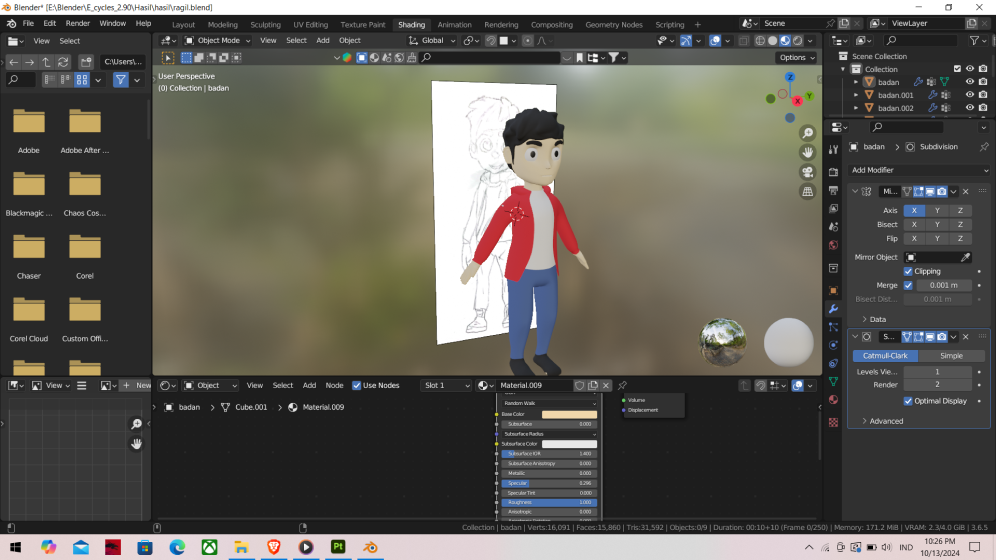Open Global transform orientation dropdown
This screenshot has width=996, height=560.
[x=432, y=41]
